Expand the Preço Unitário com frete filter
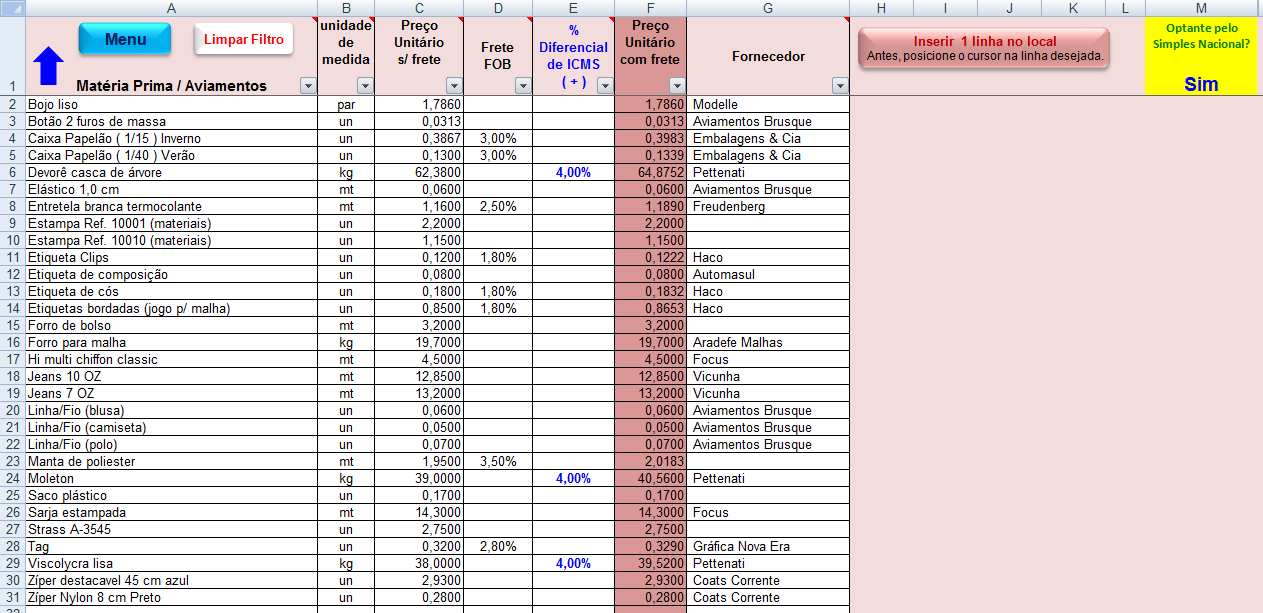Image resolution: width=1263 pixels, height=613 pixels. (677, 86)
